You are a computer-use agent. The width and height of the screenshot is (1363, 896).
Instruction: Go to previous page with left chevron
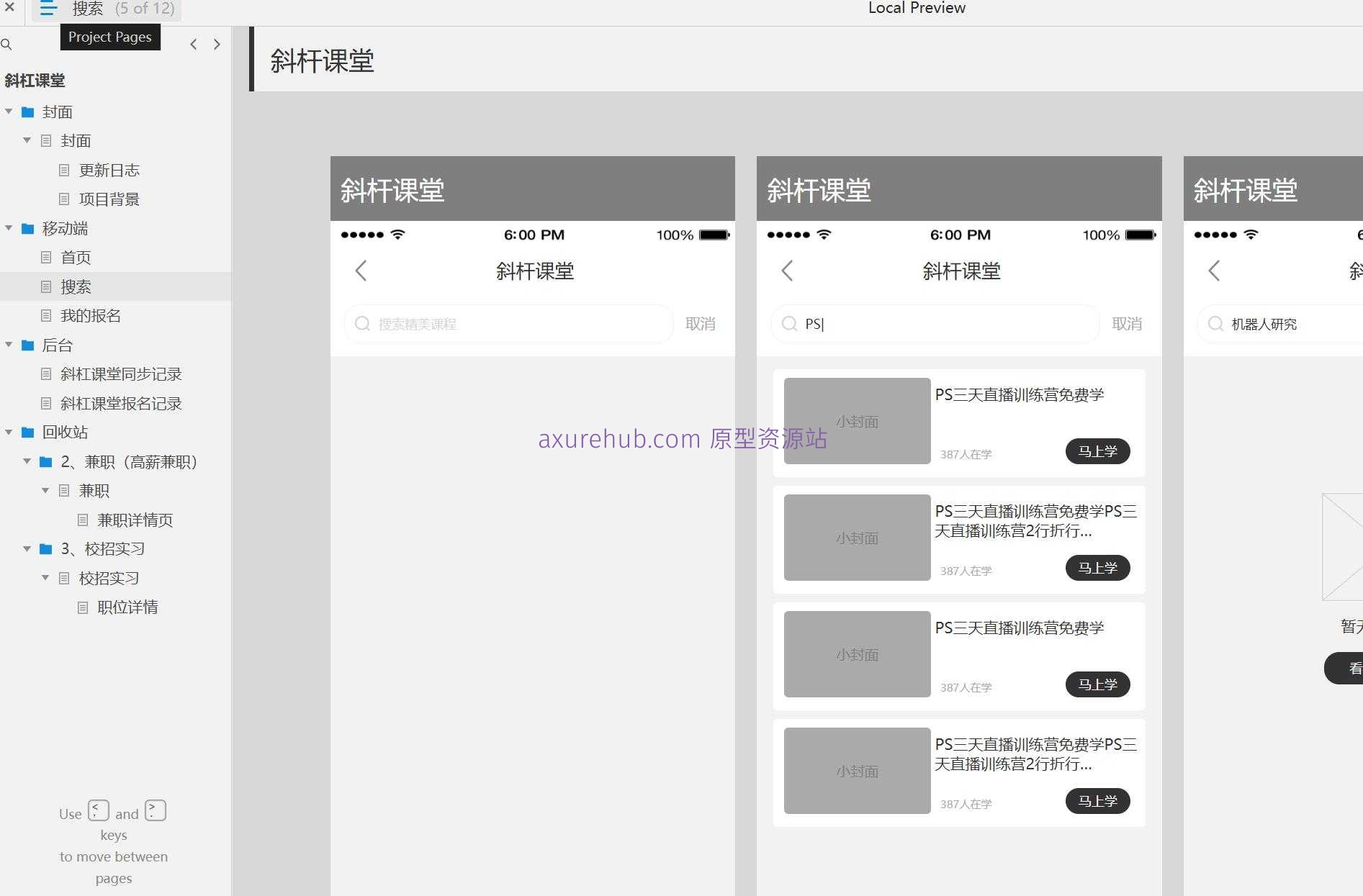(193, 45)
